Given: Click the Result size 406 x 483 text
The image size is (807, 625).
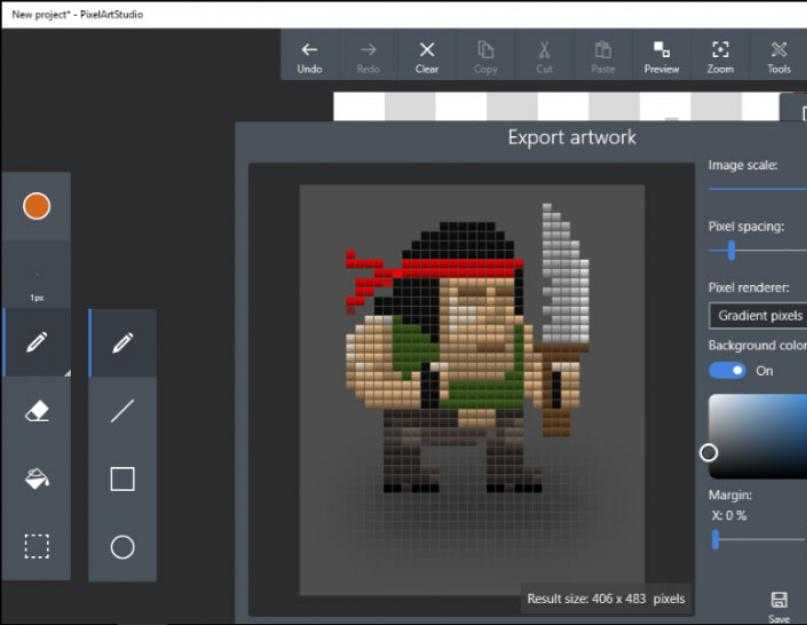Looking at the screenshot, I should (x=606, y=599).
